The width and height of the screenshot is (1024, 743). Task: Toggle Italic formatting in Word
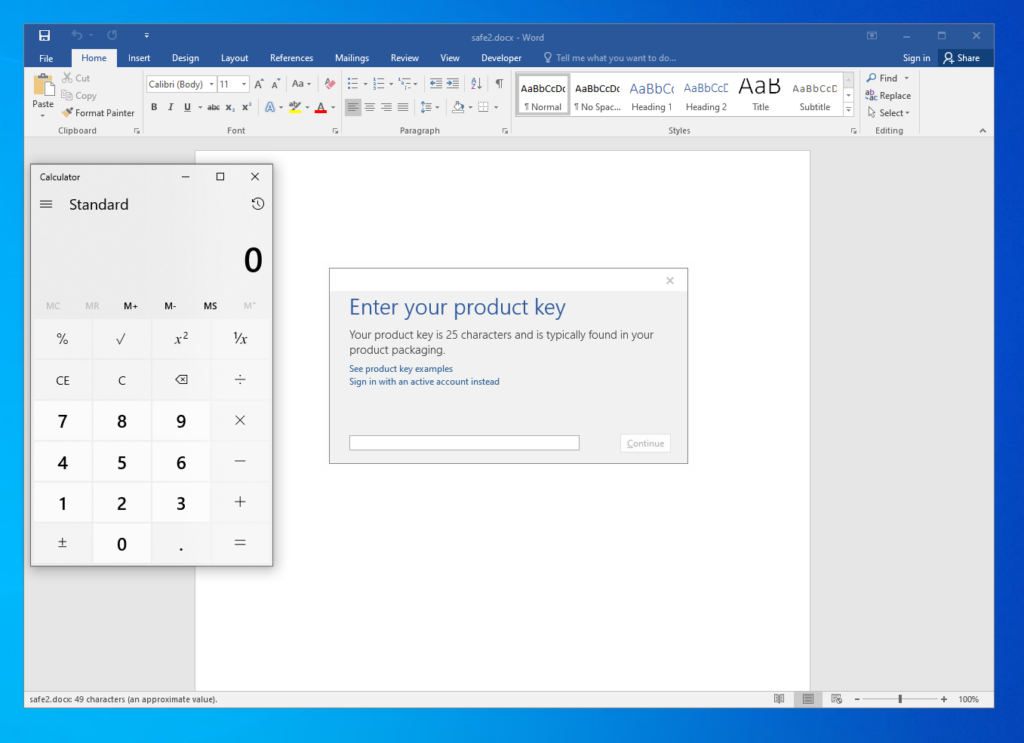pos(170,107)
